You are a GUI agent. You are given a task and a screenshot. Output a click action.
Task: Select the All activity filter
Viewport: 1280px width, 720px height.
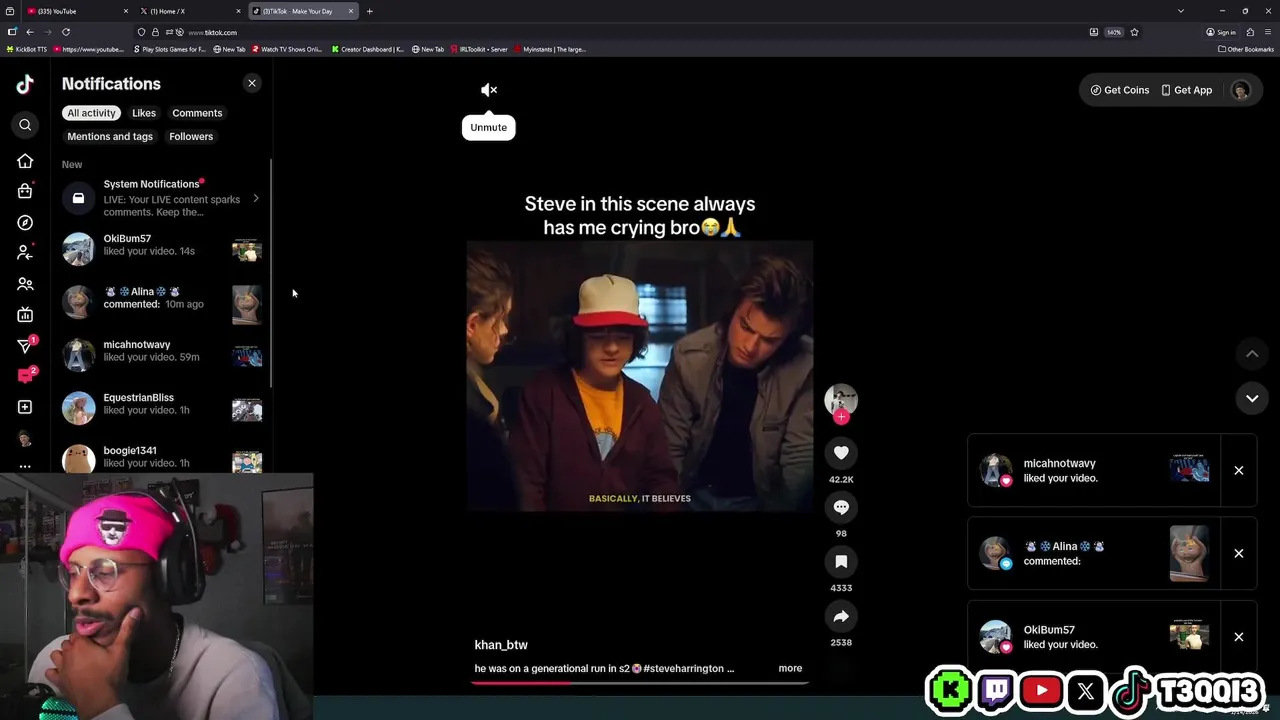tap(92, 113)
